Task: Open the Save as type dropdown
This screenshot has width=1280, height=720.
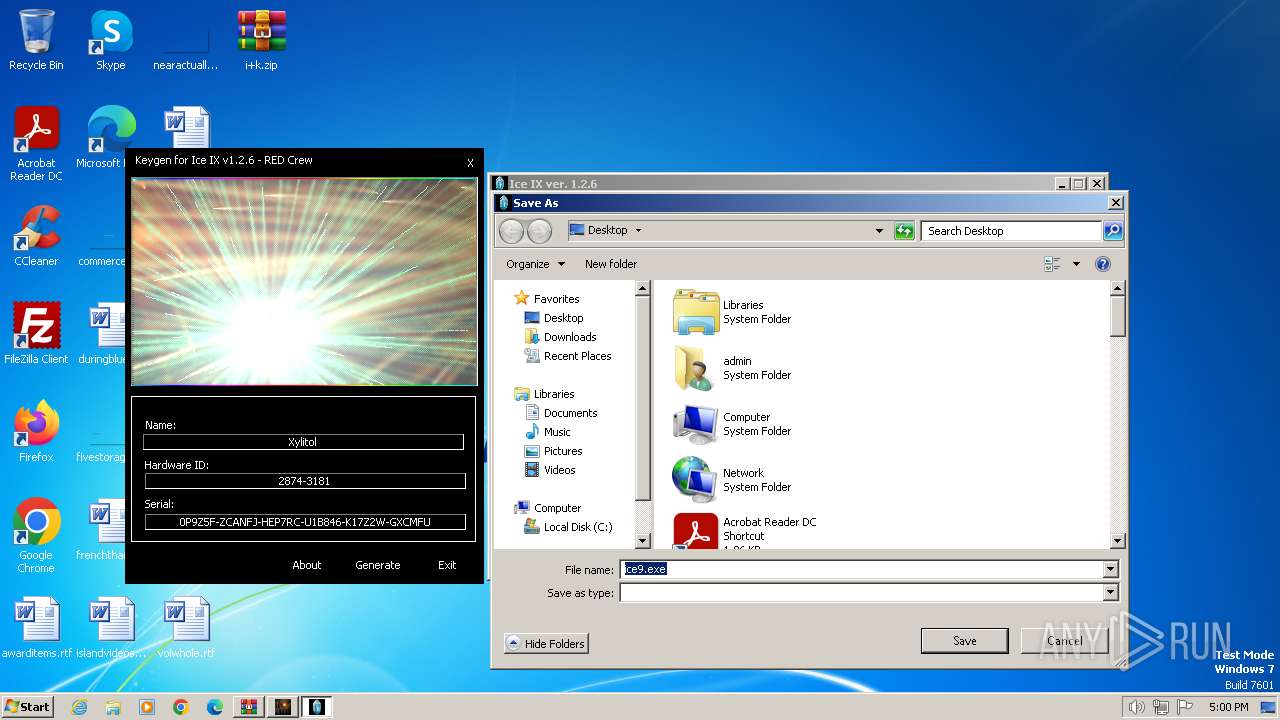Action: tap(1110, 593)
